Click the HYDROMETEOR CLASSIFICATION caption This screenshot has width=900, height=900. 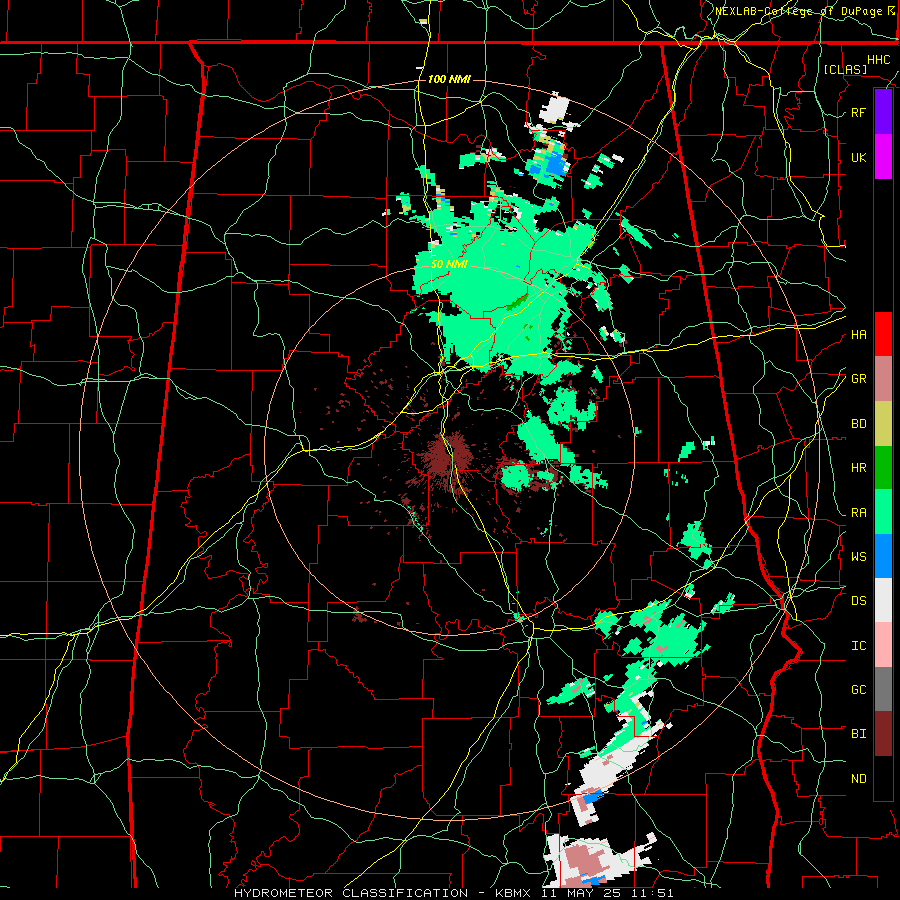point(351,893)
